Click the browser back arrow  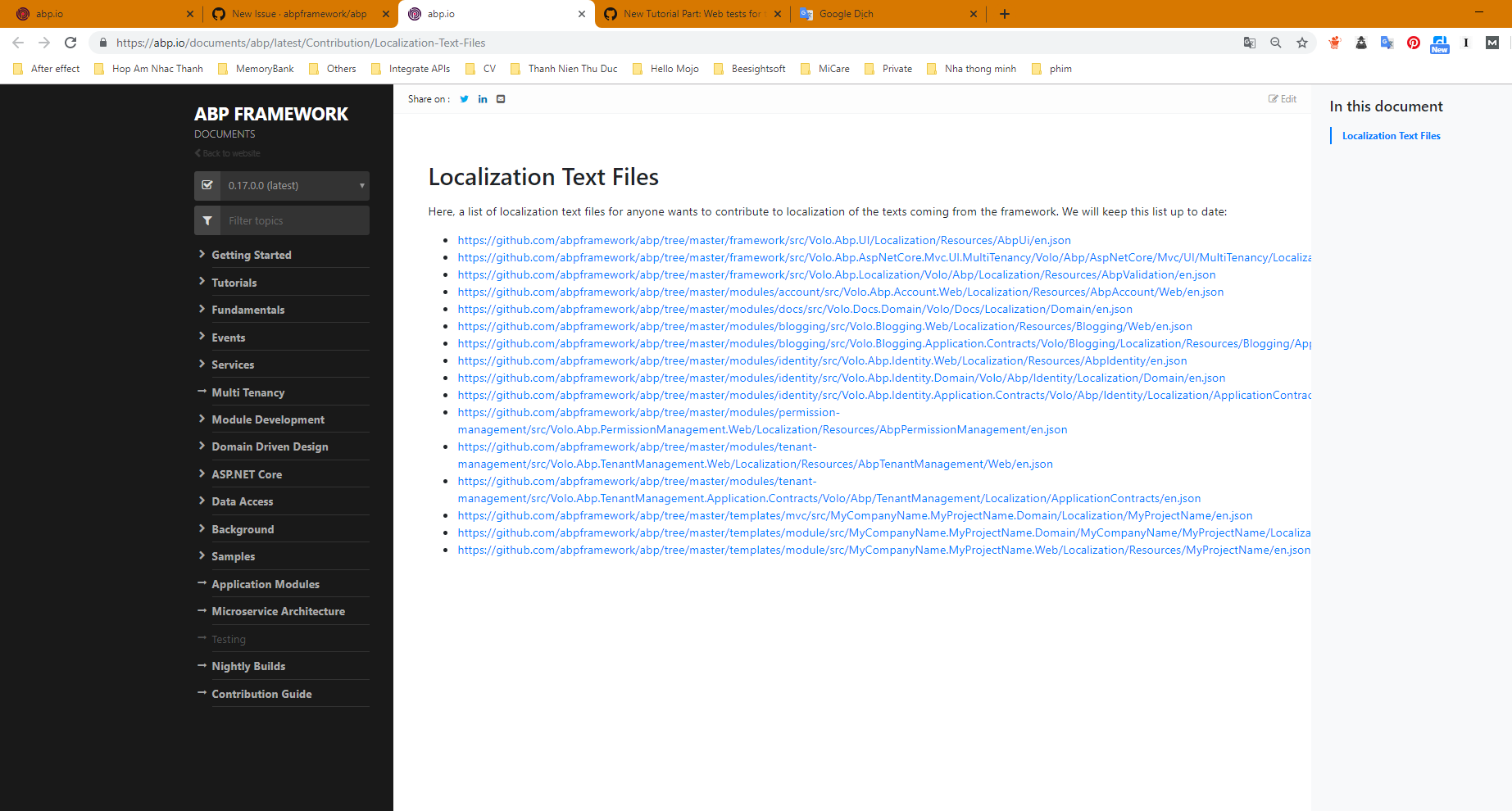(18, 43)
